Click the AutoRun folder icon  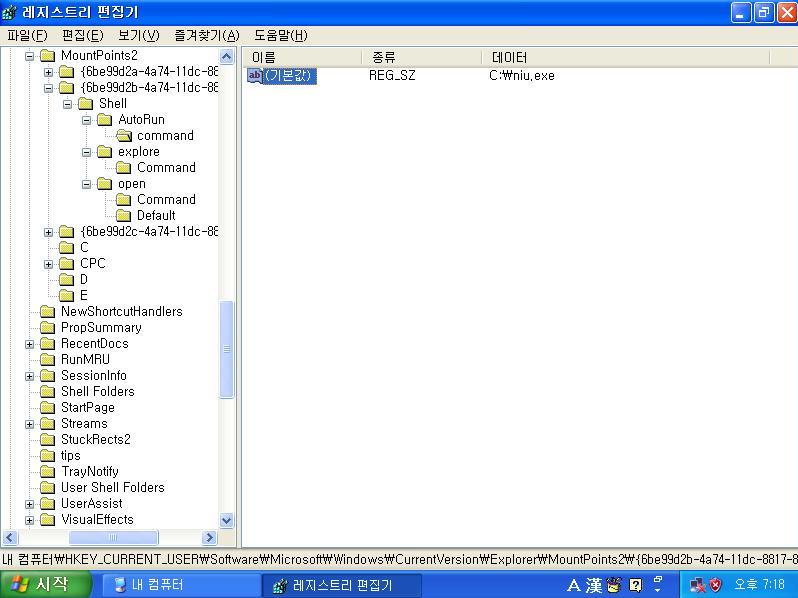104,120
